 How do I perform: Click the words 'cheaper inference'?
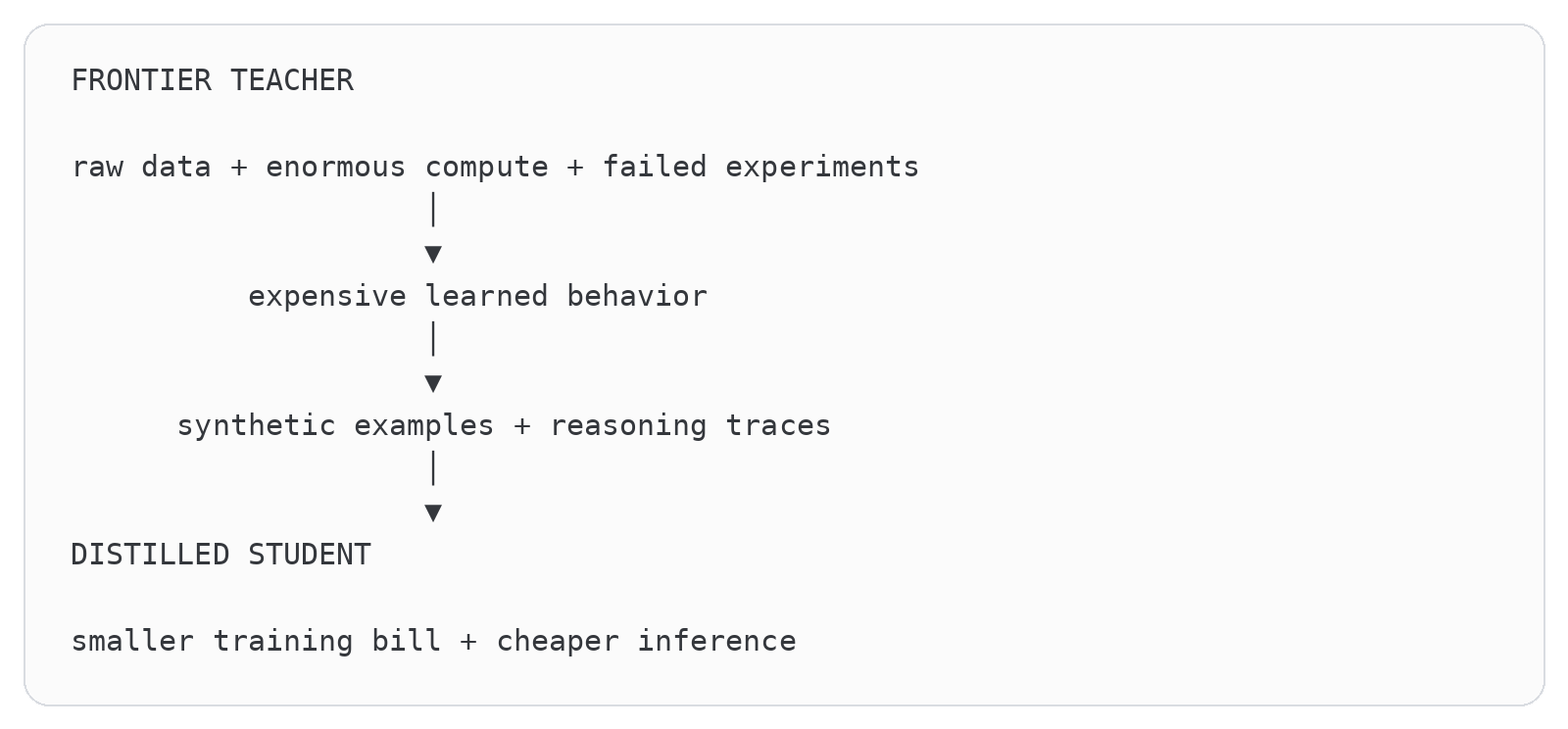click(x=646, y=642)
